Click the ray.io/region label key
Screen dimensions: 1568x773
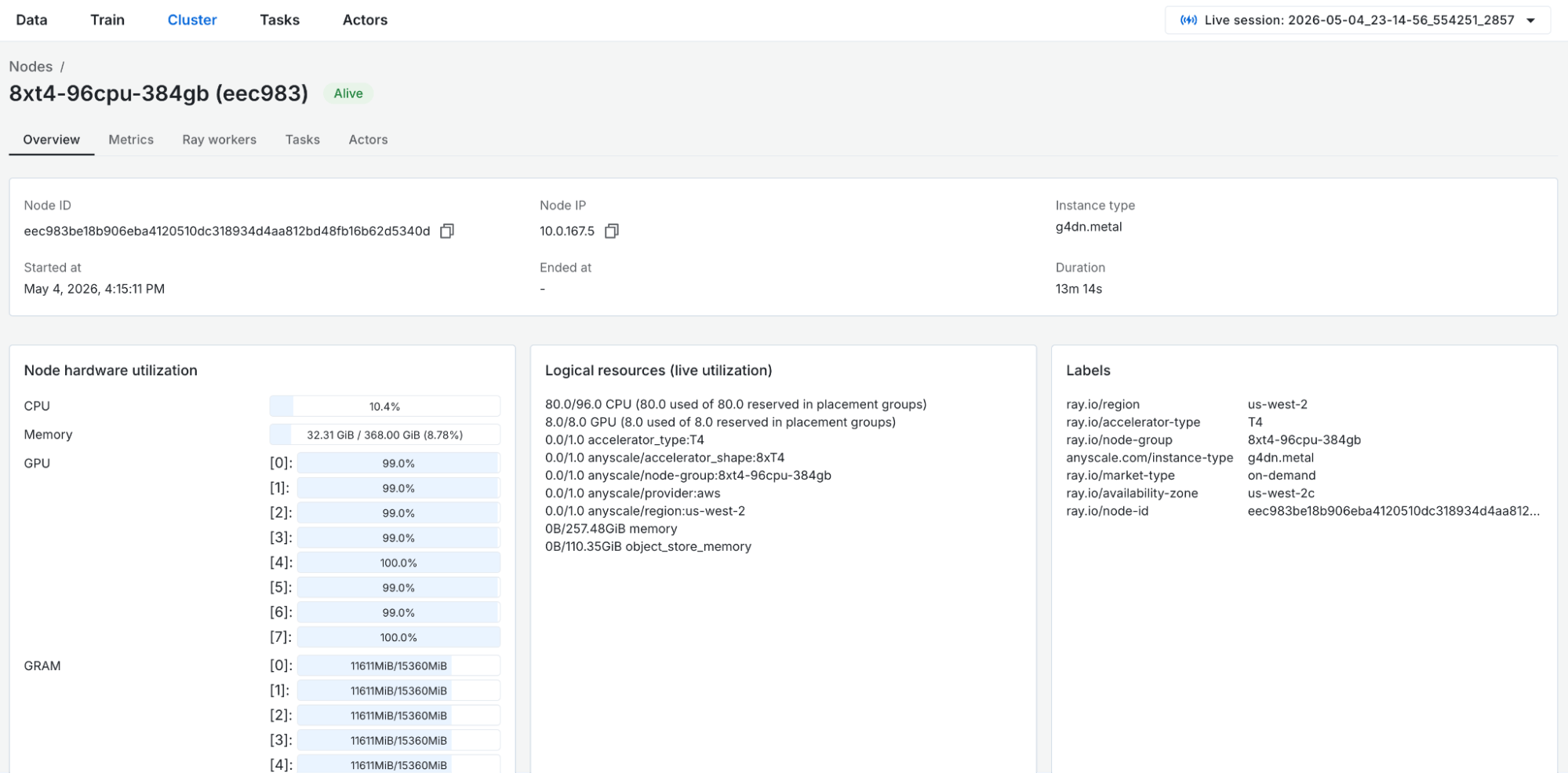(1103, 405)
